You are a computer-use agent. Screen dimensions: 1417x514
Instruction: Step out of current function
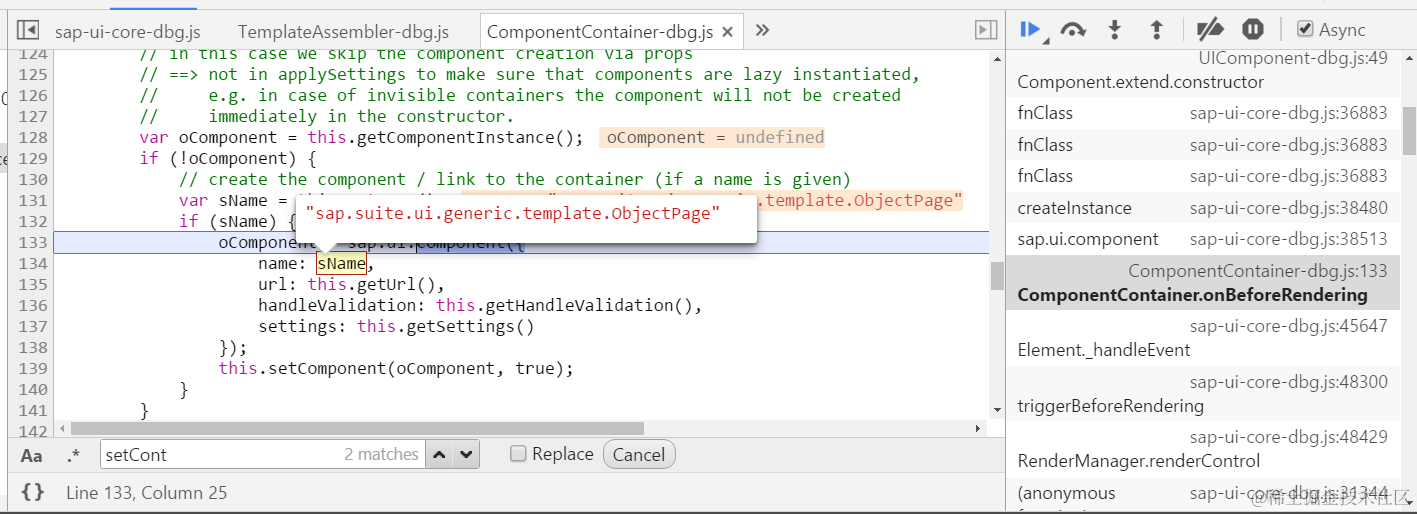[1156, 29]
